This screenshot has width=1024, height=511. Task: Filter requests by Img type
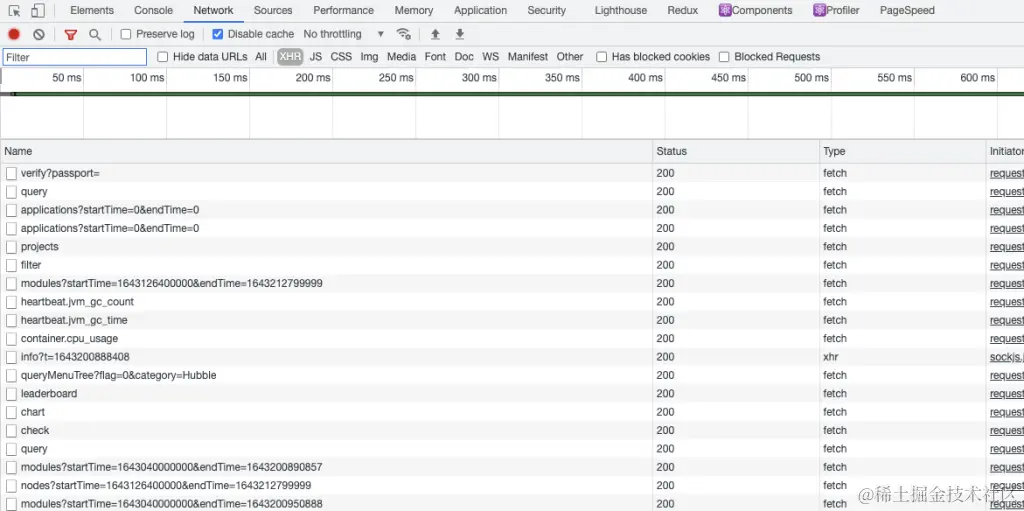pos(369,57)
